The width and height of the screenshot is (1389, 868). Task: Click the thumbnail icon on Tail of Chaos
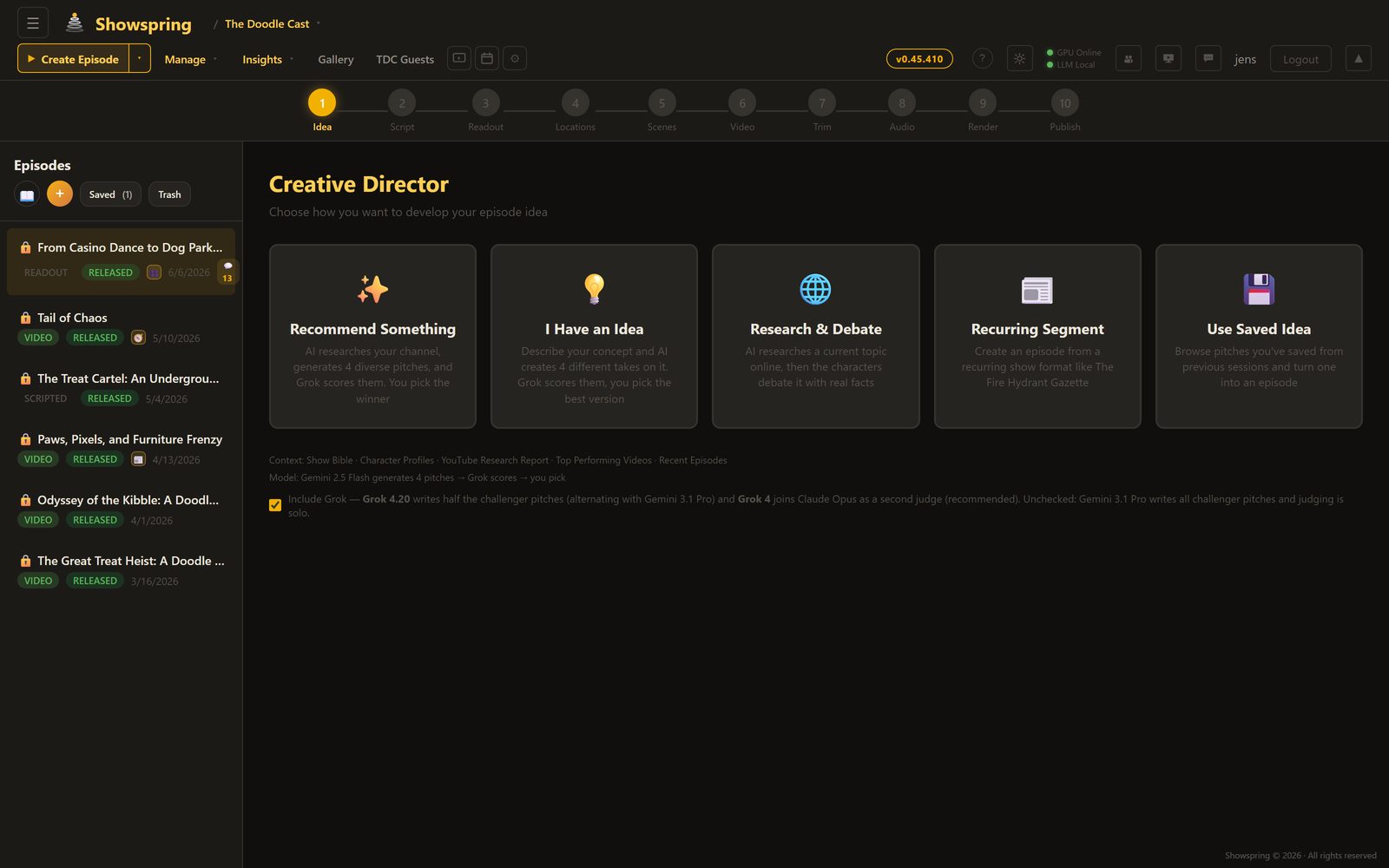[x=138, y=338]
